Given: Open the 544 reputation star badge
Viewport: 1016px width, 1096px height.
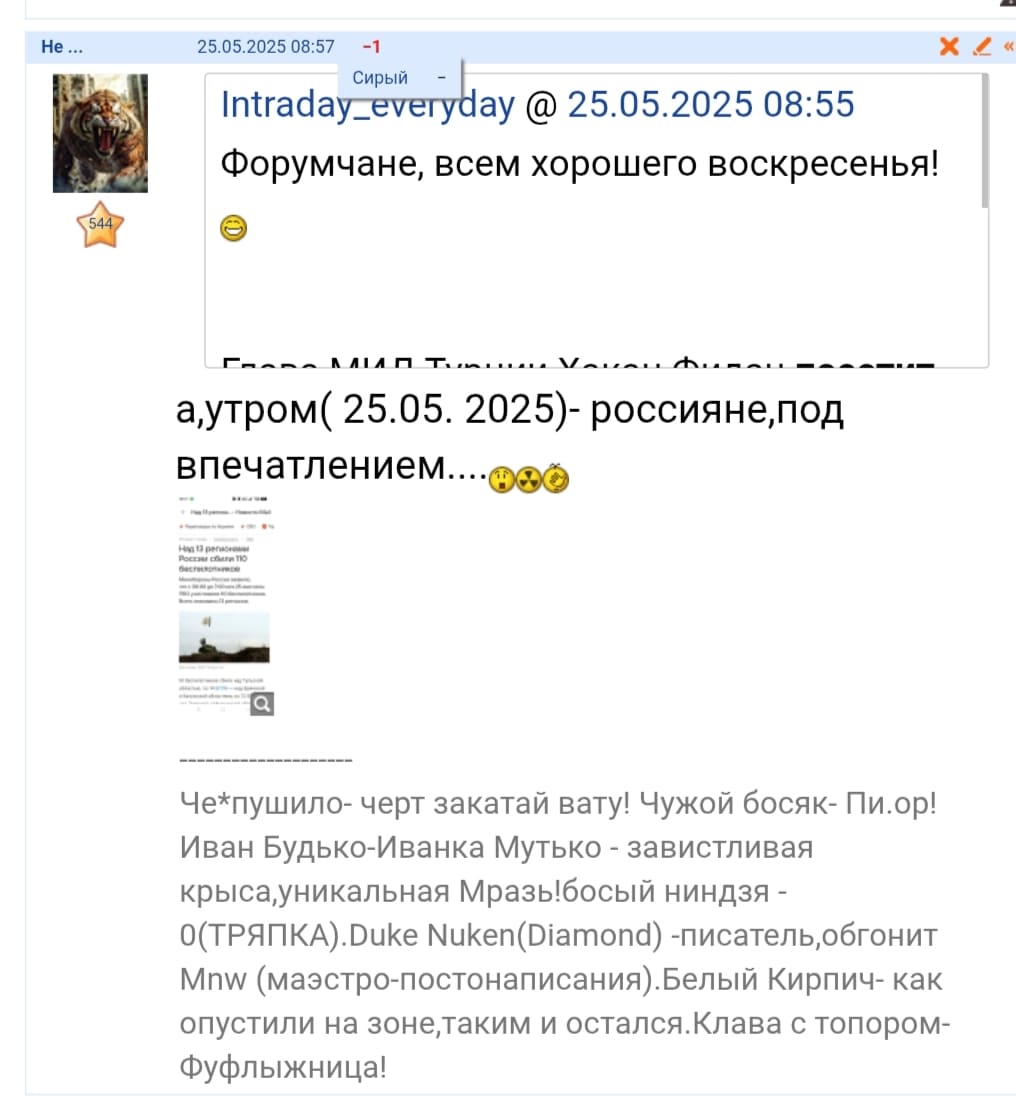Looking at the screenshot, I should tap(100, 224).
